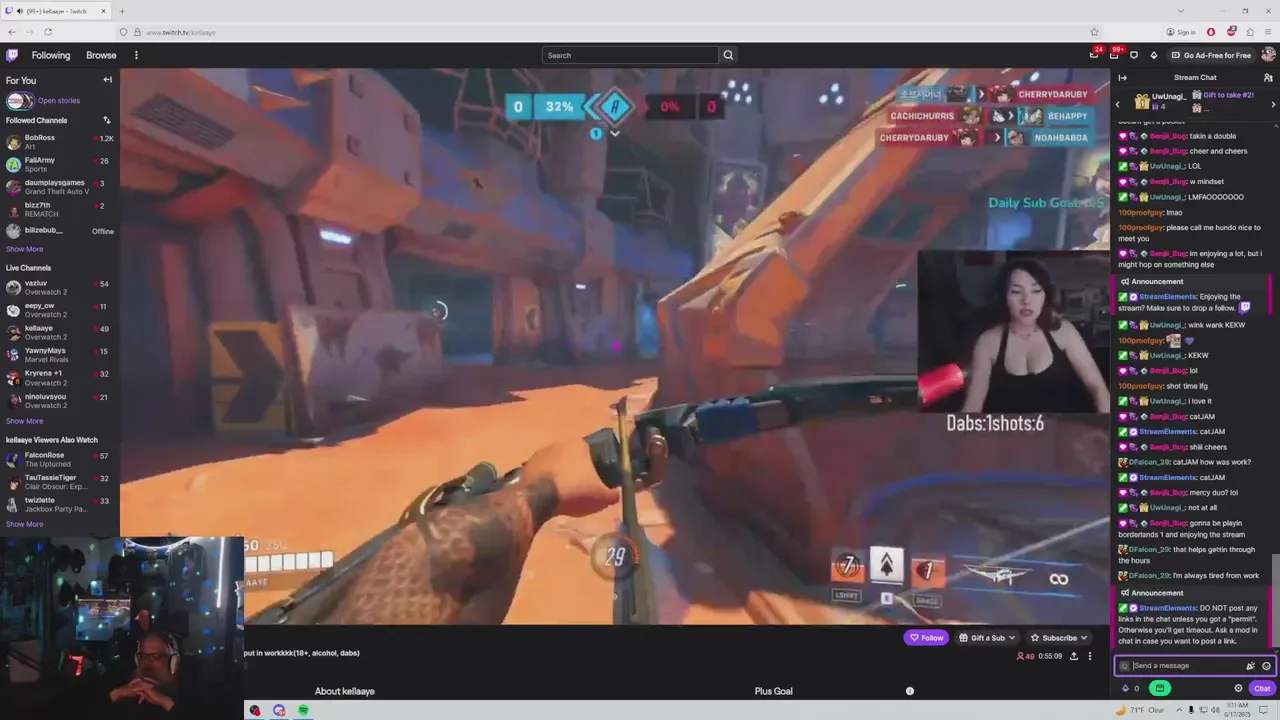Open the Browse tab

pos(101,55)
